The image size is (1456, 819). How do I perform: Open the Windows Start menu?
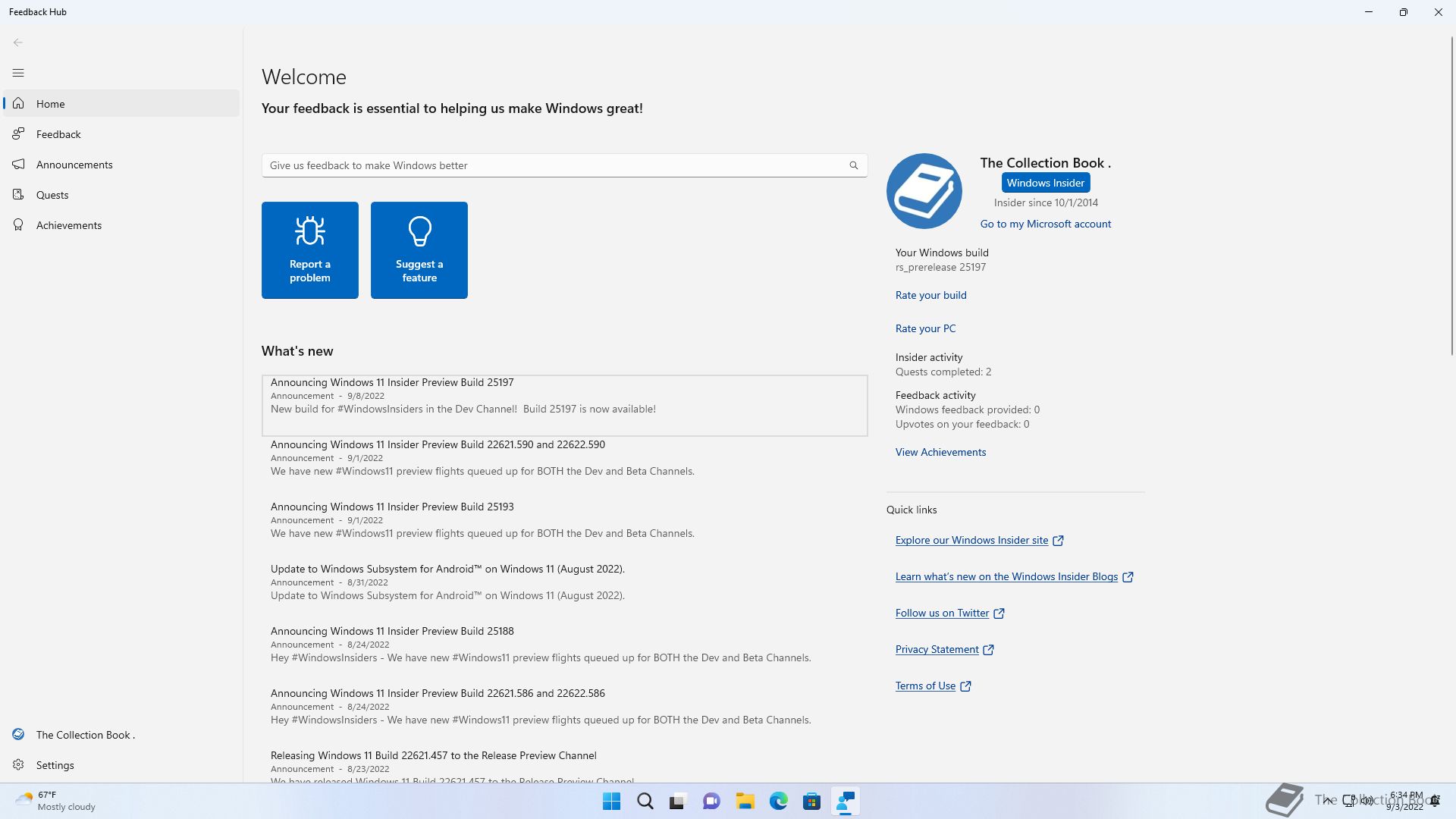[611, 802]
